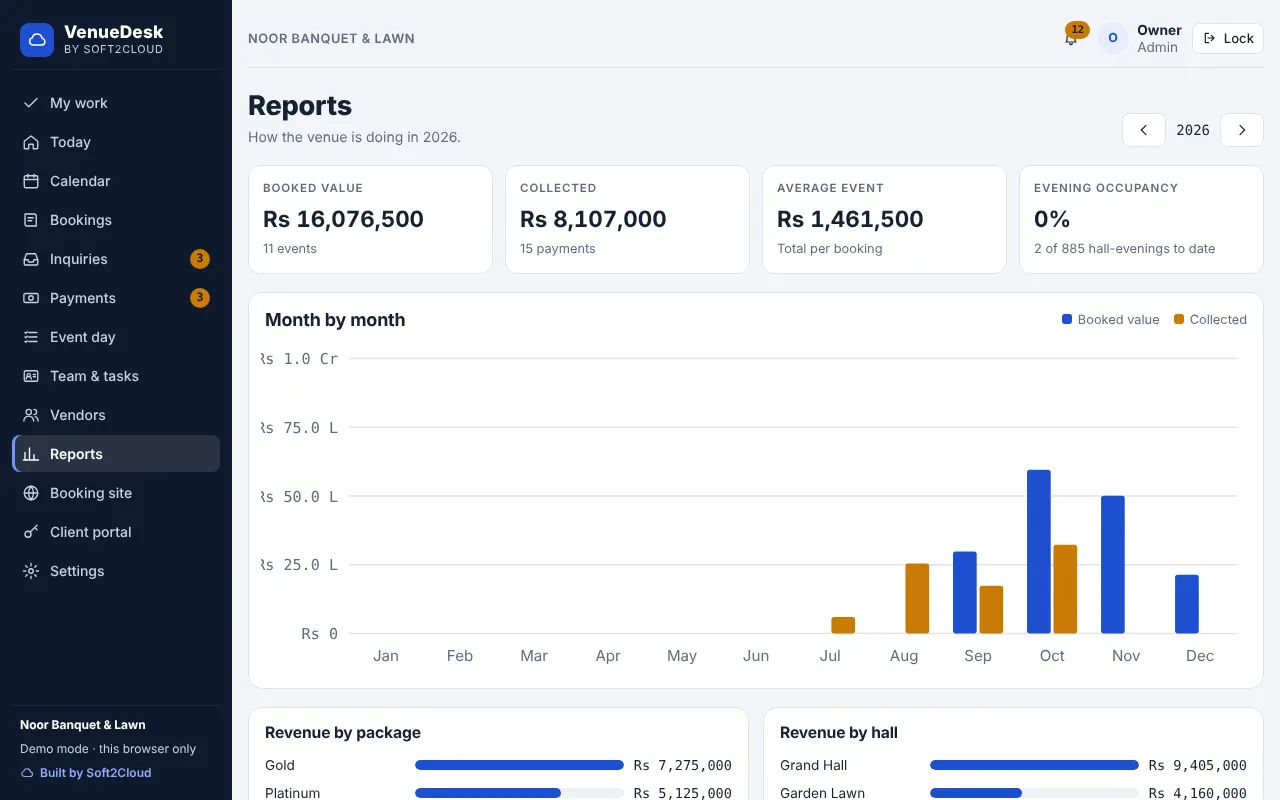Go to next year with right chevron
This screenshot has height=800, width=1280.
tap(1242, 130)
